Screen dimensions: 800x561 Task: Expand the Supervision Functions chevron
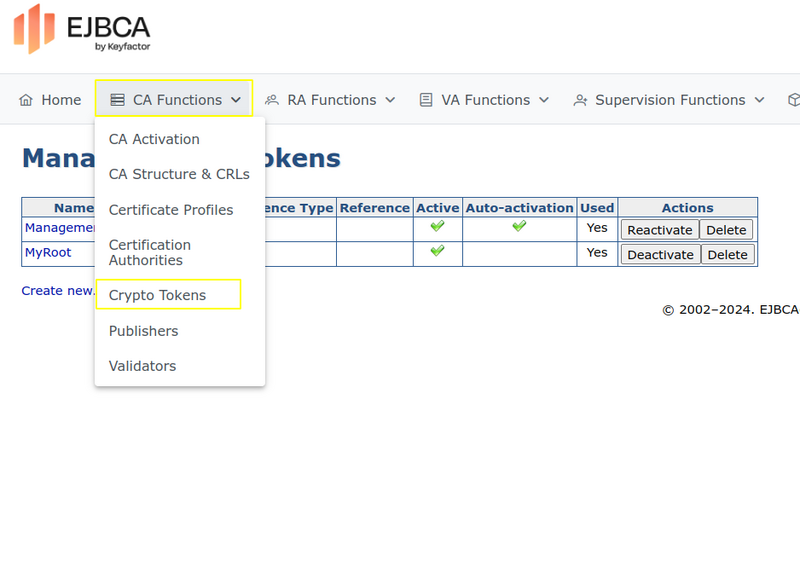click(760, 100)
